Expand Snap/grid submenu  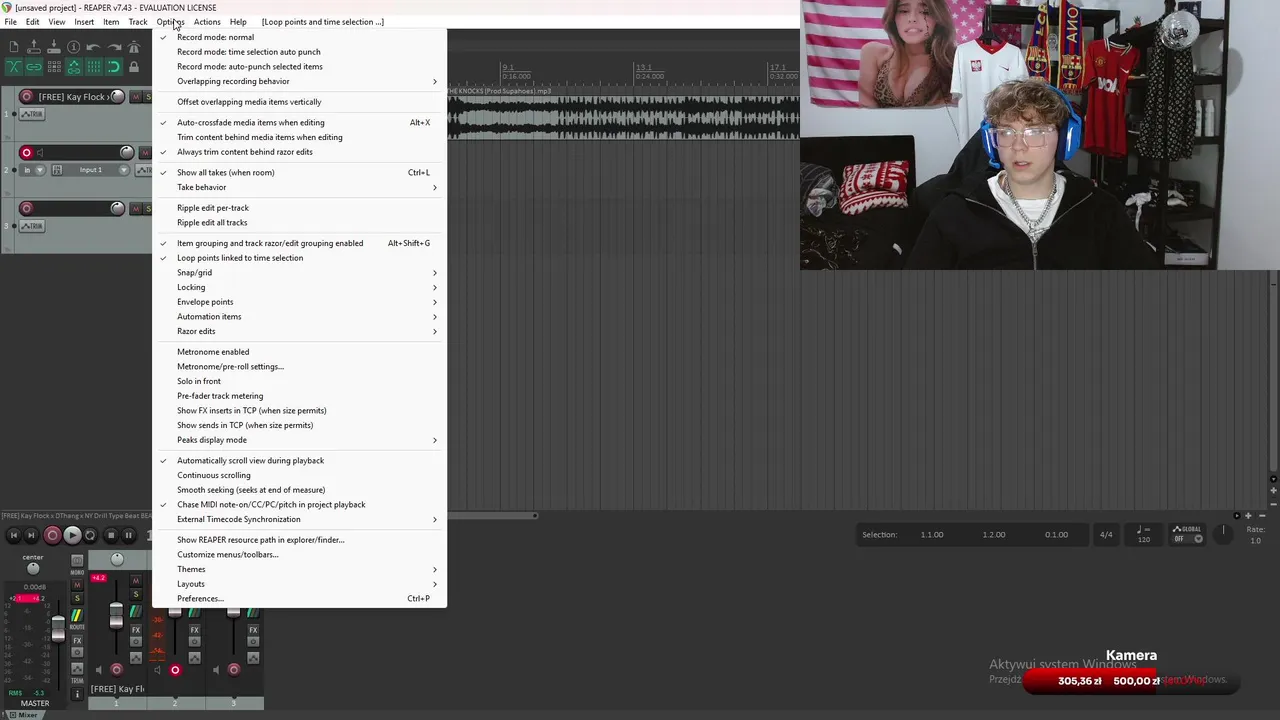(x=300, y=272)
